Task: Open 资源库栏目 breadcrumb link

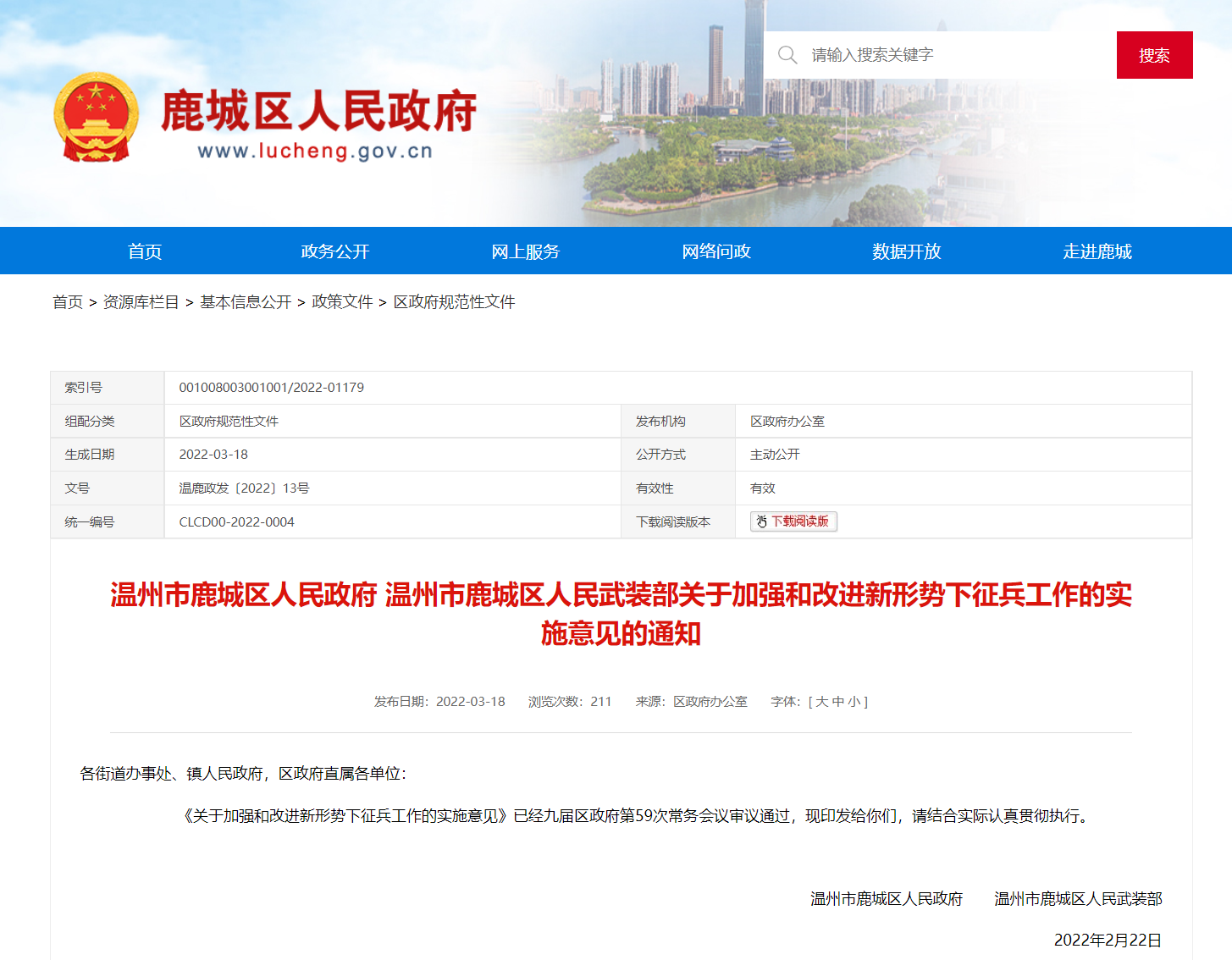Action: point(141,302)
